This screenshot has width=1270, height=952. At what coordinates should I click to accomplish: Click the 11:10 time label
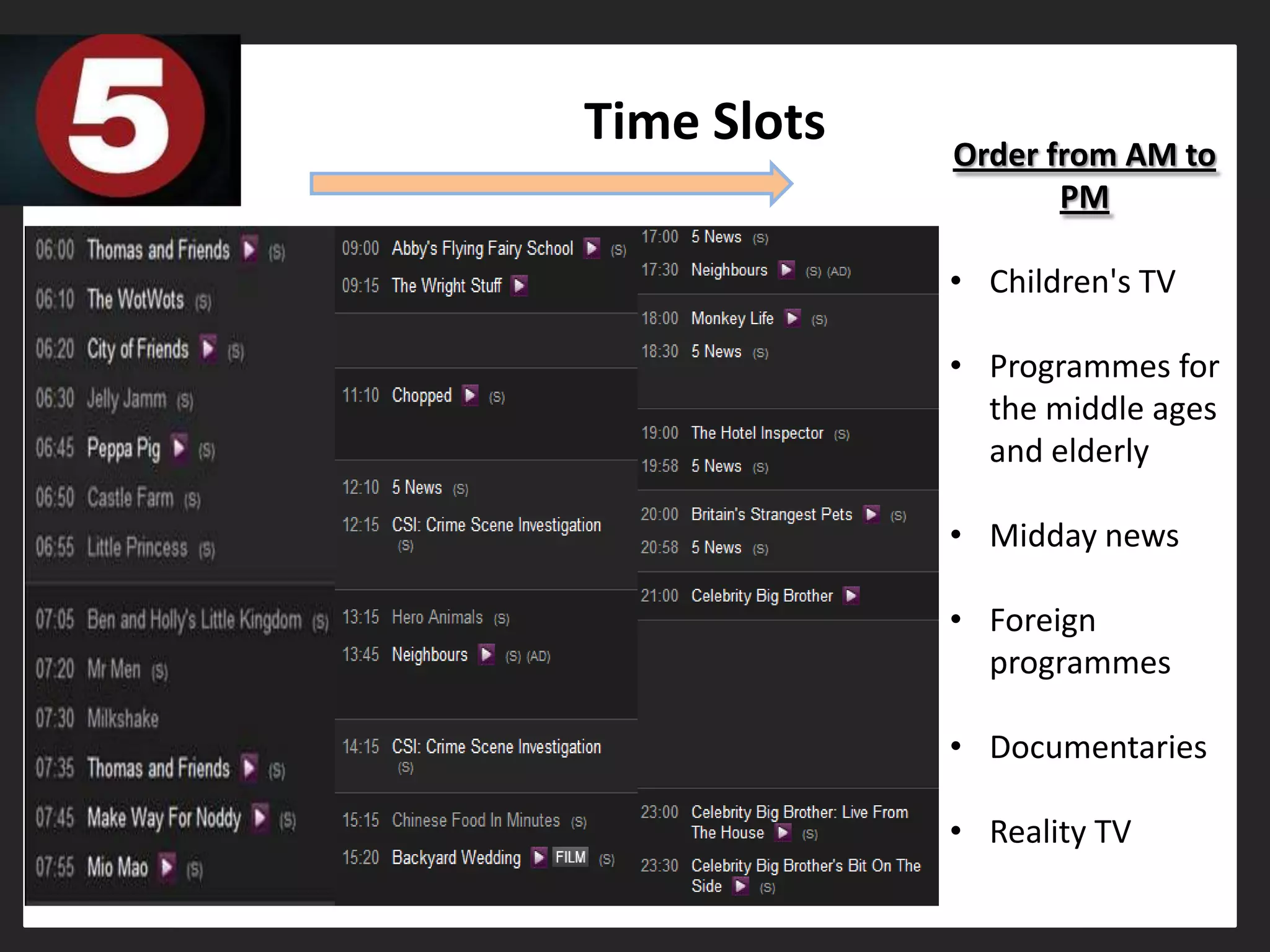coord(360,395)
